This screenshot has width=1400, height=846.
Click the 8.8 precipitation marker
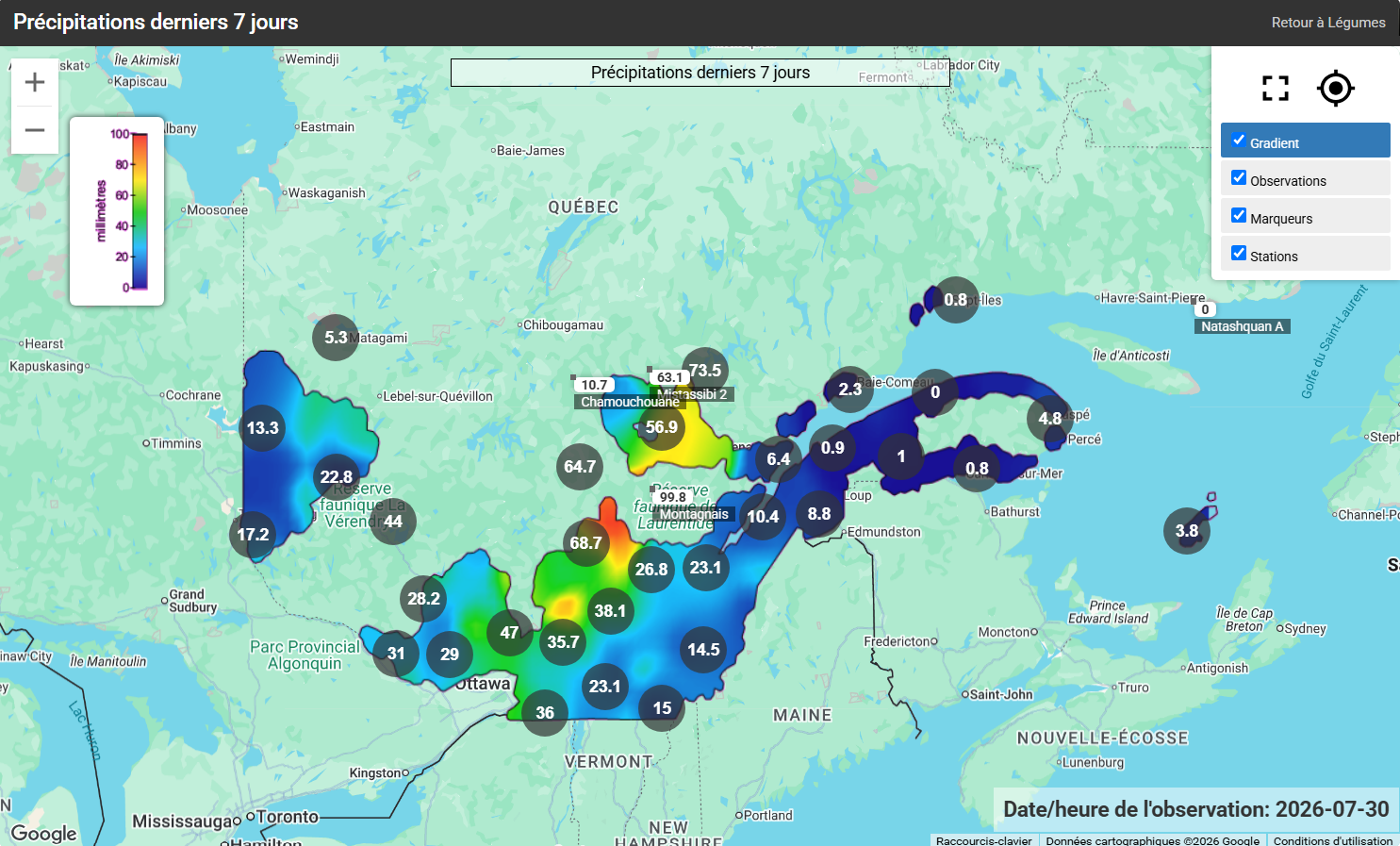pos(819,514)
